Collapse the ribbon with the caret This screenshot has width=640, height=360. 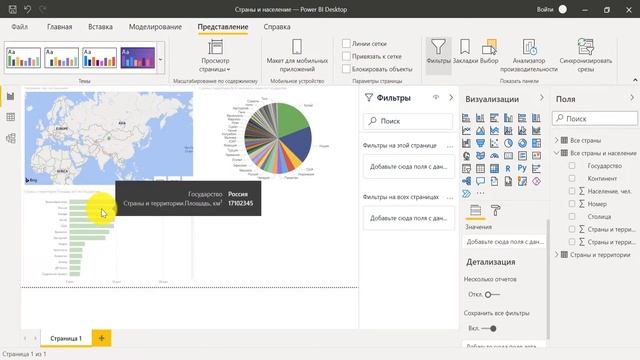635,80
